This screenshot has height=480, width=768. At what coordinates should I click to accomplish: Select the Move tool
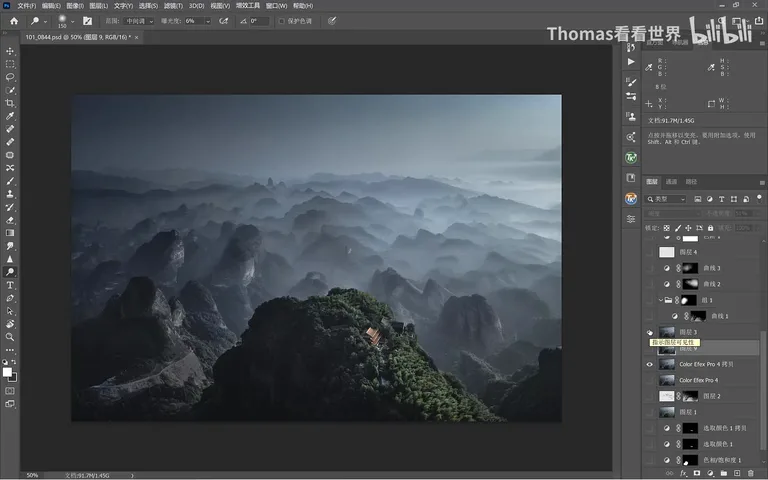pyautogui.click(x=10, y=51)
